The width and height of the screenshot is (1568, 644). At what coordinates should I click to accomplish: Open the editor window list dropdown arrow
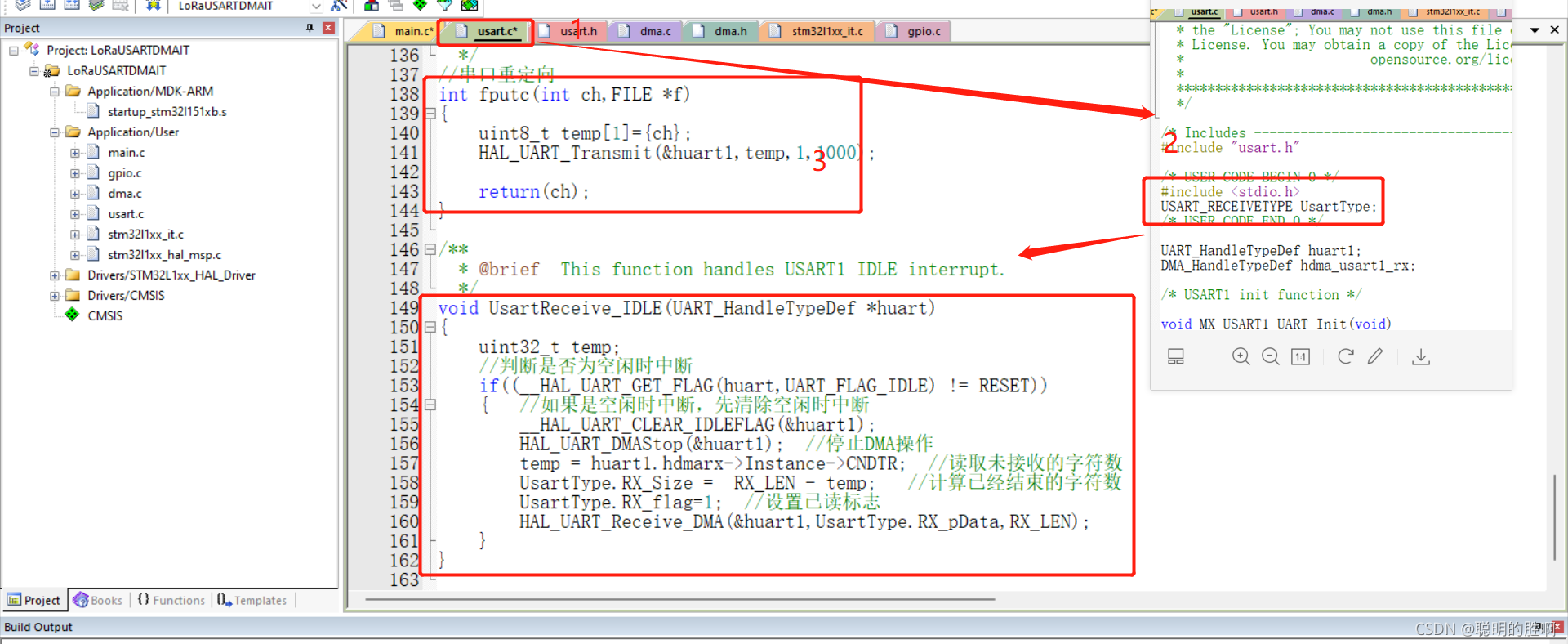[1535, 30]
